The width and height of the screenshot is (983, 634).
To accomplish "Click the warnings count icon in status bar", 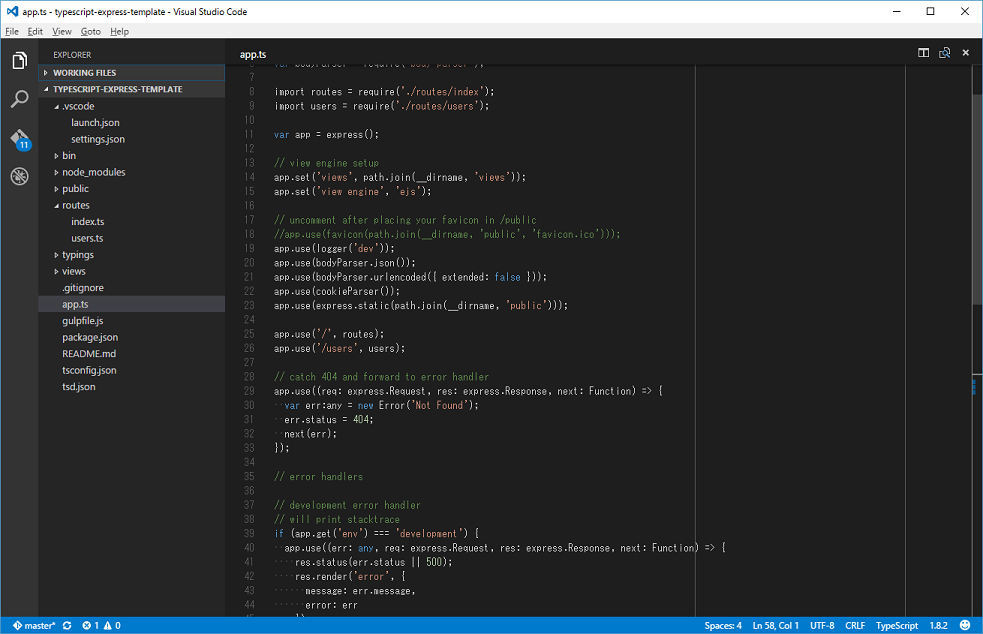I will pos(112,625).
